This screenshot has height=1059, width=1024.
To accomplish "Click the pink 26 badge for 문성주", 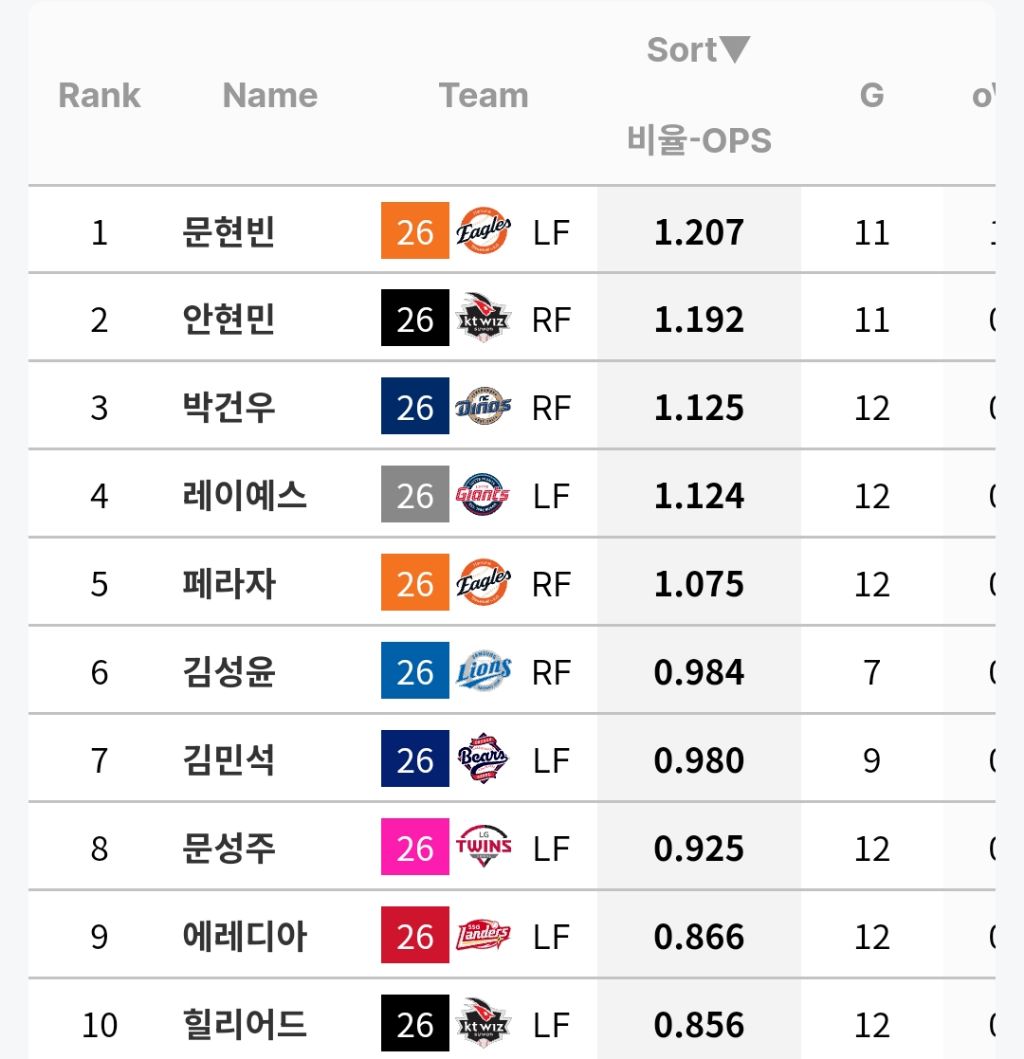I will (x=415, y=847).
